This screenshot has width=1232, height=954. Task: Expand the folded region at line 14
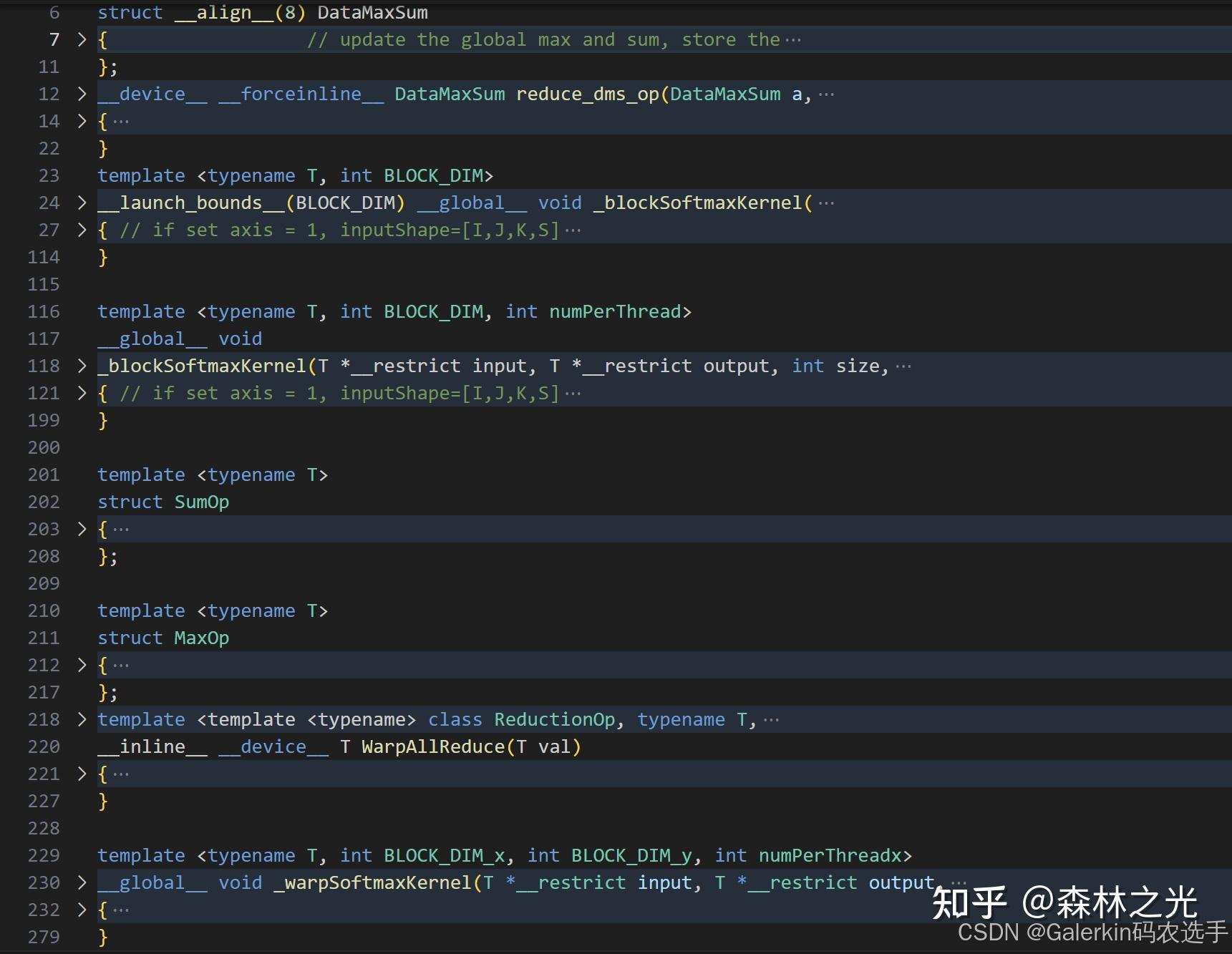pyautogui.click(x=81, y=121)
